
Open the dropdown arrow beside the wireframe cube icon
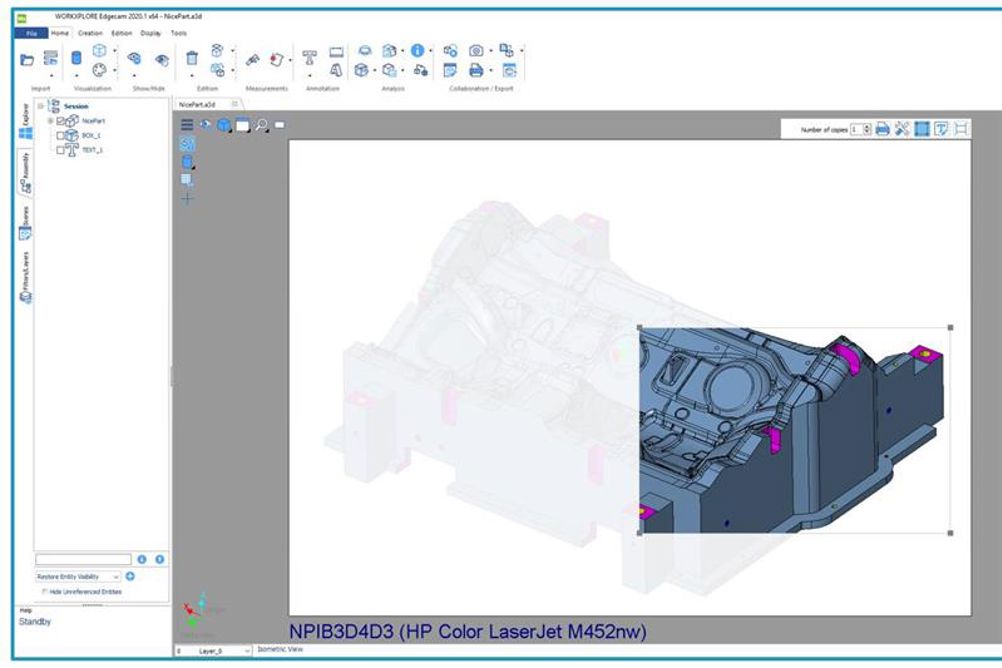[114, 50]
